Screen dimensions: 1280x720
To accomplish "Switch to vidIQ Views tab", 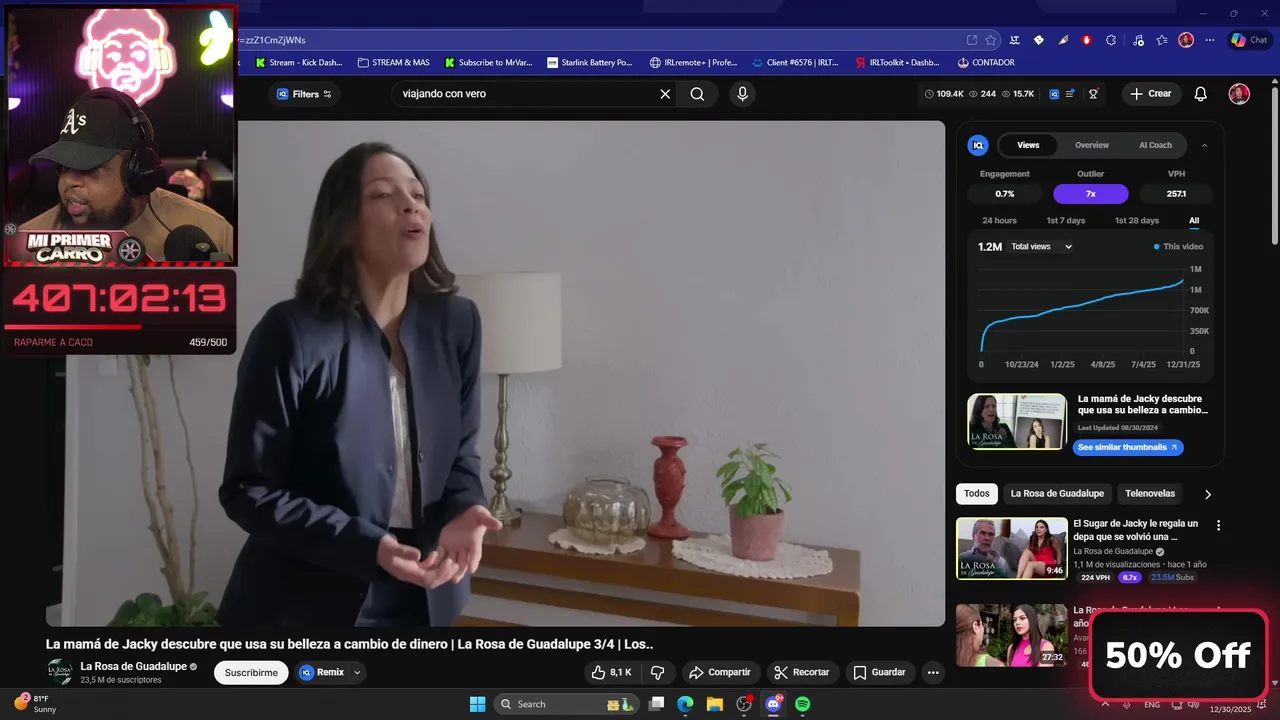I will click(1028, 145).
